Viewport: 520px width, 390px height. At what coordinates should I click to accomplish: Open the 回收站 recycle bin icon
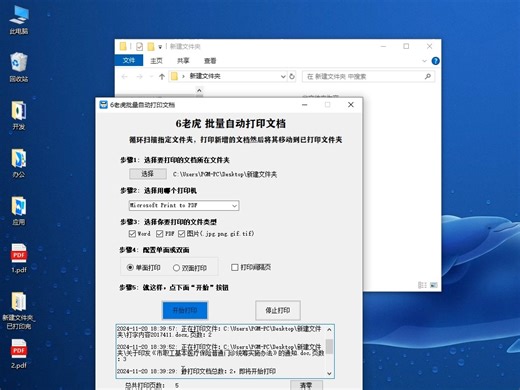tap(19, 67)
